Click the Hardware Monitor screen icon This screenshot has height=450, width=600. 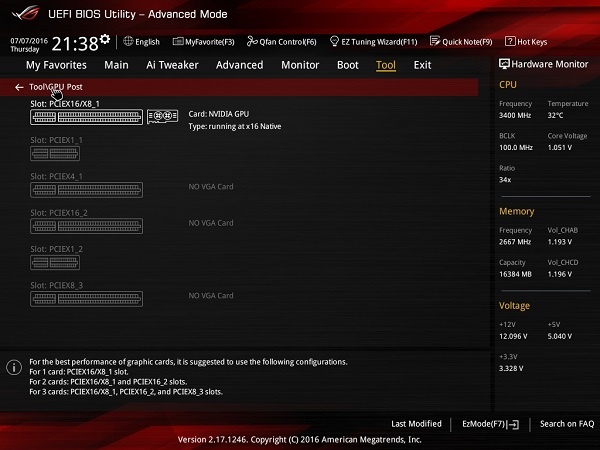click(504, 64)
